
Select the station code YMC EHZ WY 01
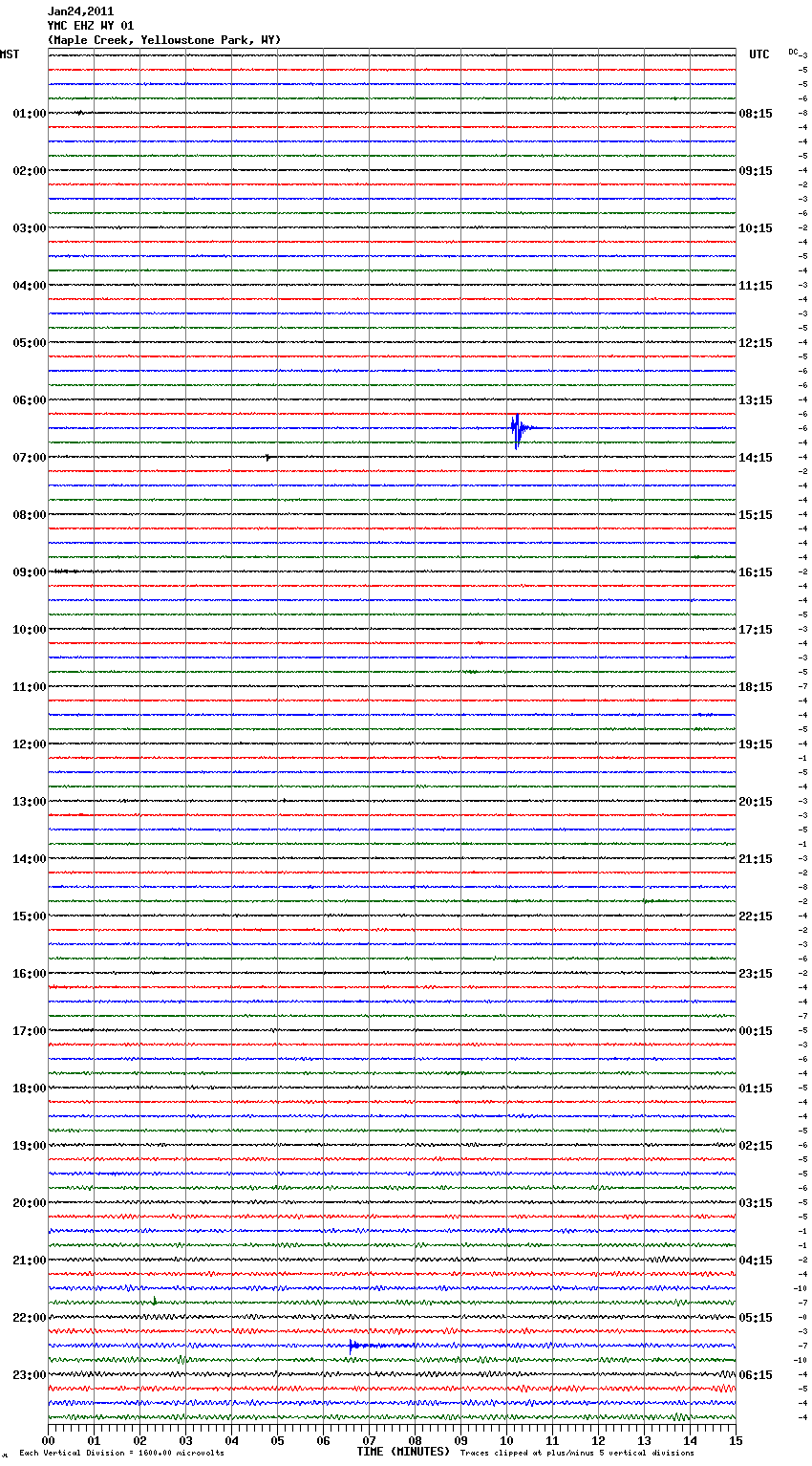coord(91,26)
